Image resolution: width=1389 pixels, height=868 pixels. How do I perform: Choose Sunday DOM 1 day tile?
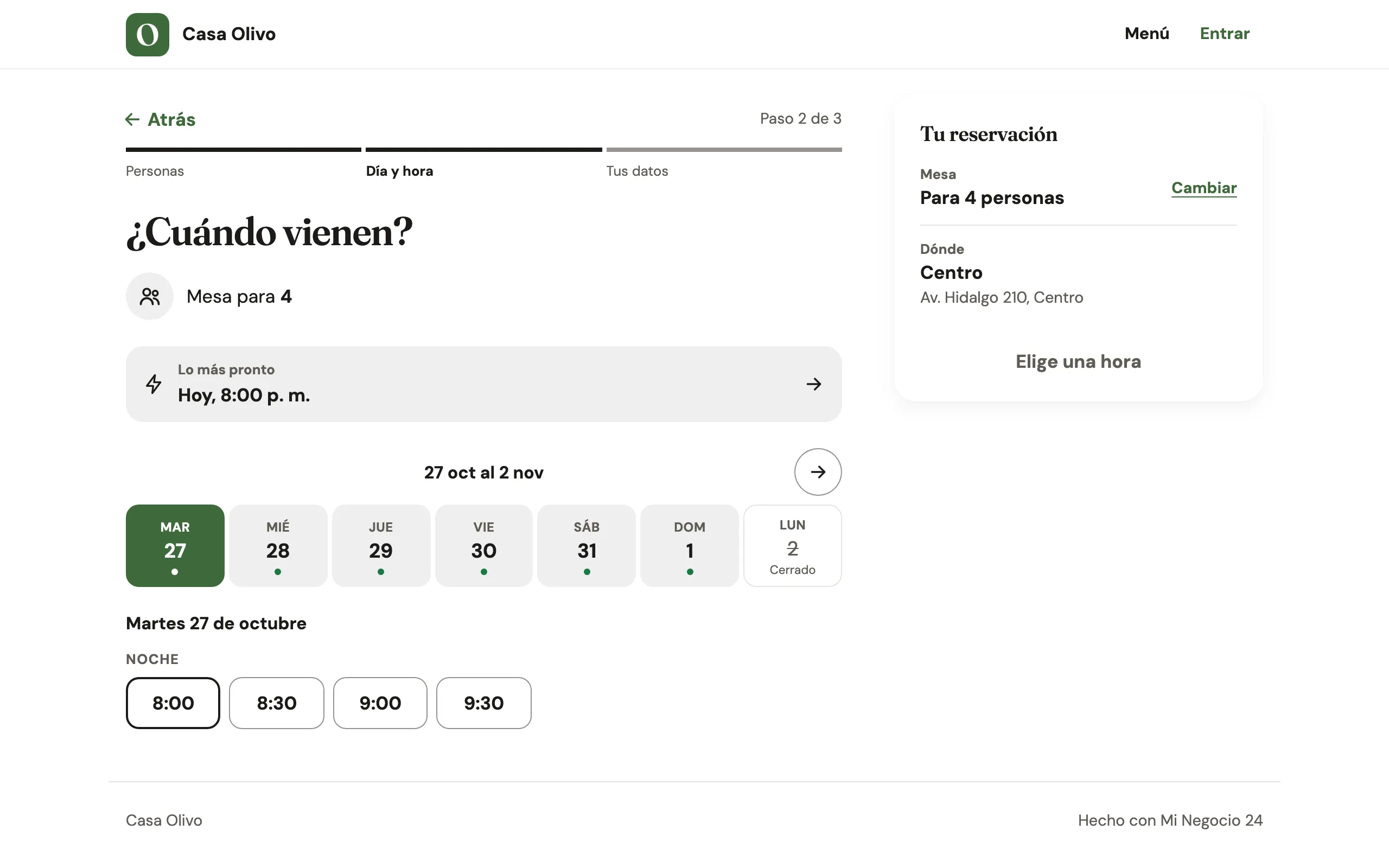click(x=689, y=545)
